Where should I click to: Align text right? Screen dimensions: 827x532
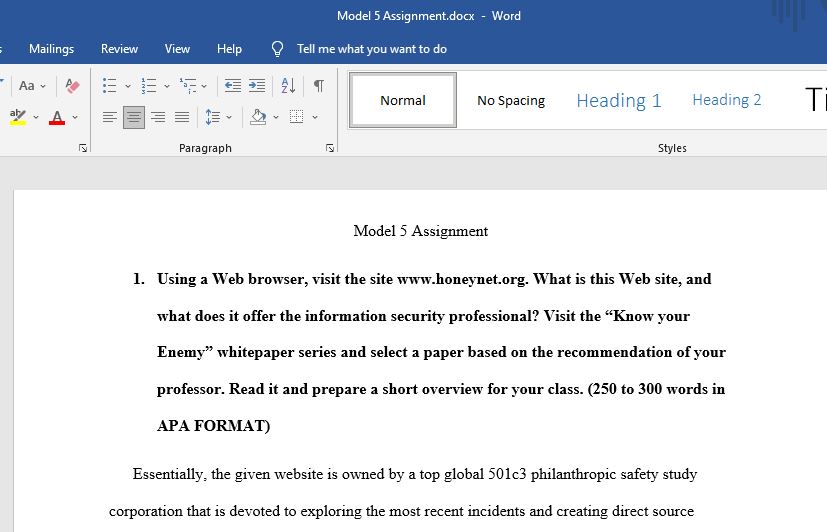pyautogui.click(x=158, y=117)
